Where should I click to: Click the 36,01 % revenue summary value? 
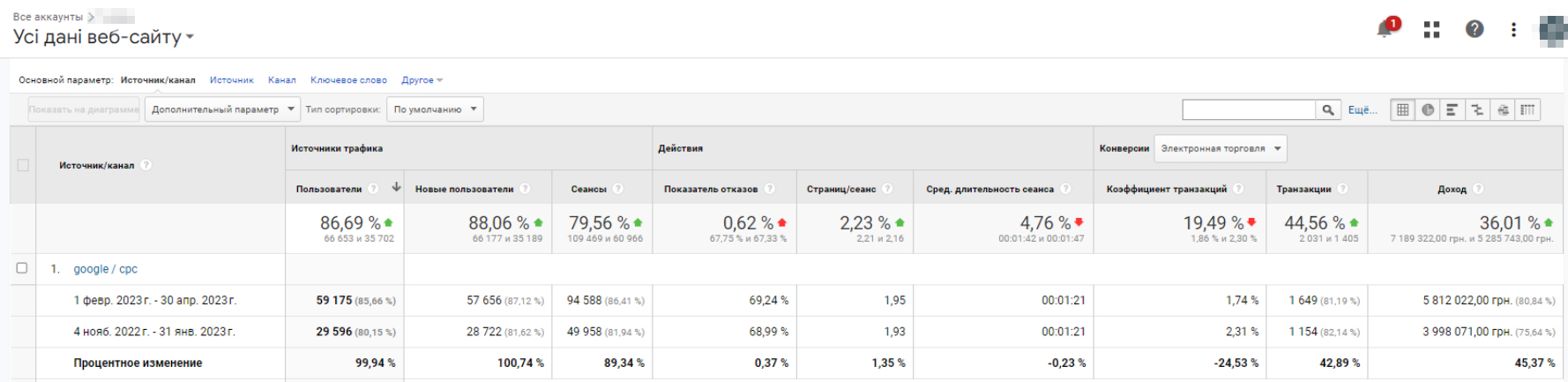(1510, 223)
